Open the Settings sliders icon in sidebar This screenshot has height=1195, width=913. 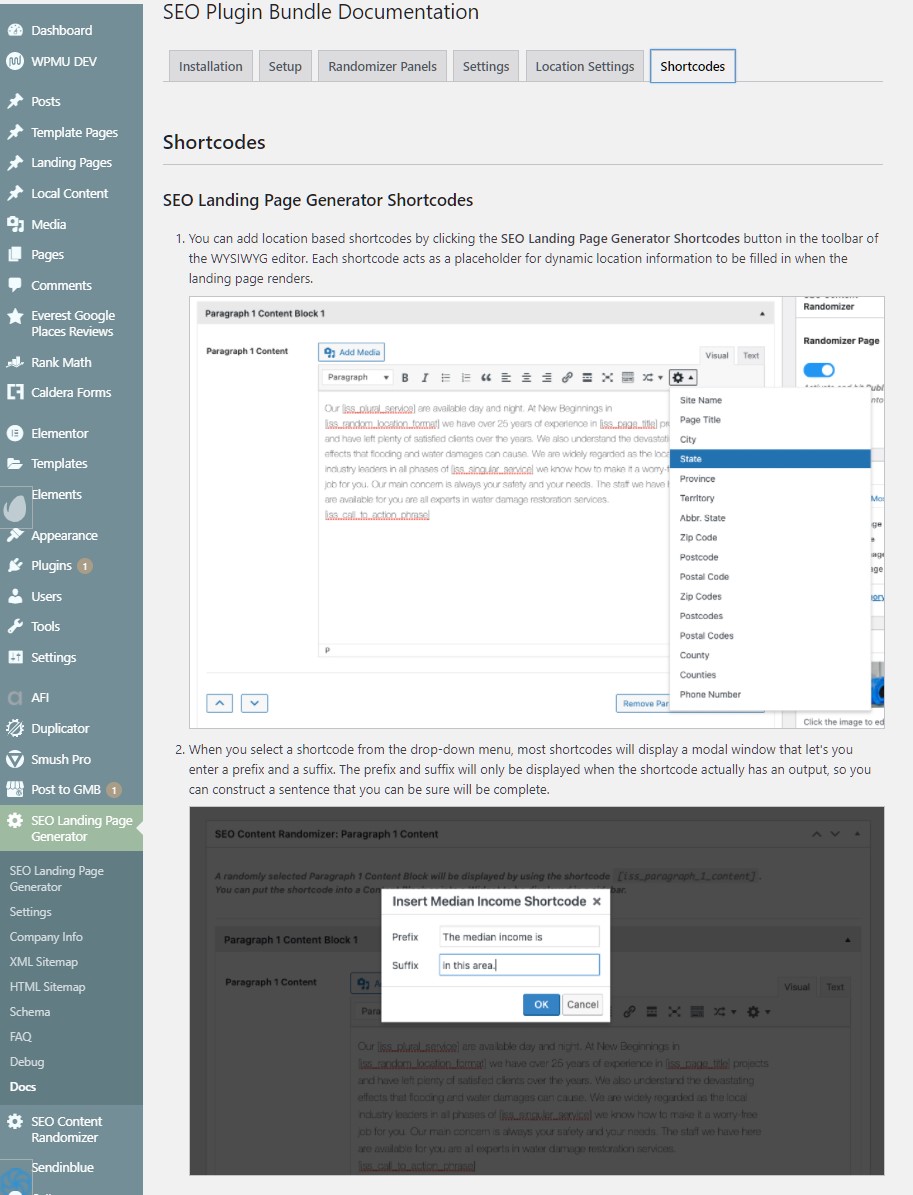[15, 657]
